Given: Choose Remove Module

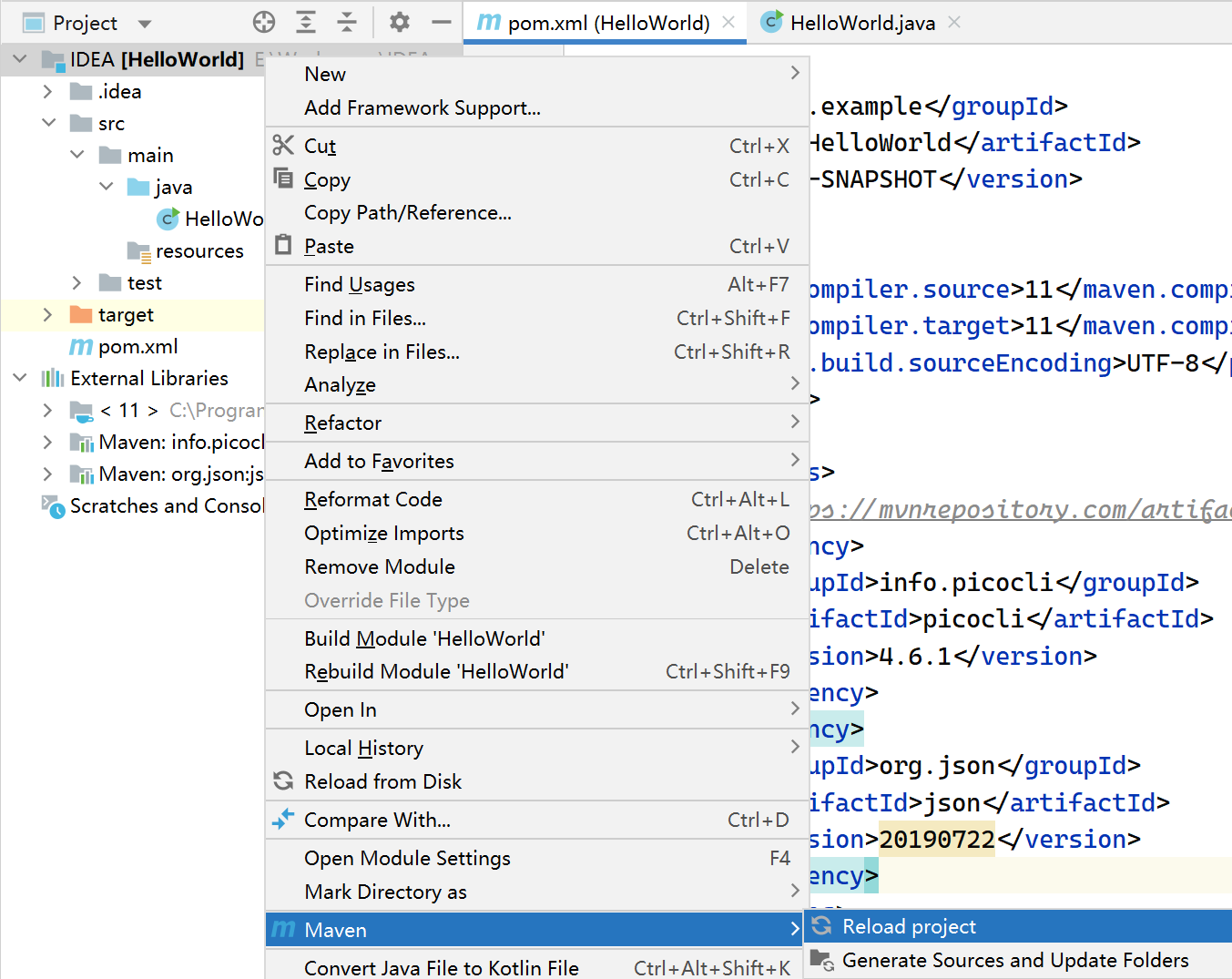Looking at the screenshot, I should point(537,566).
